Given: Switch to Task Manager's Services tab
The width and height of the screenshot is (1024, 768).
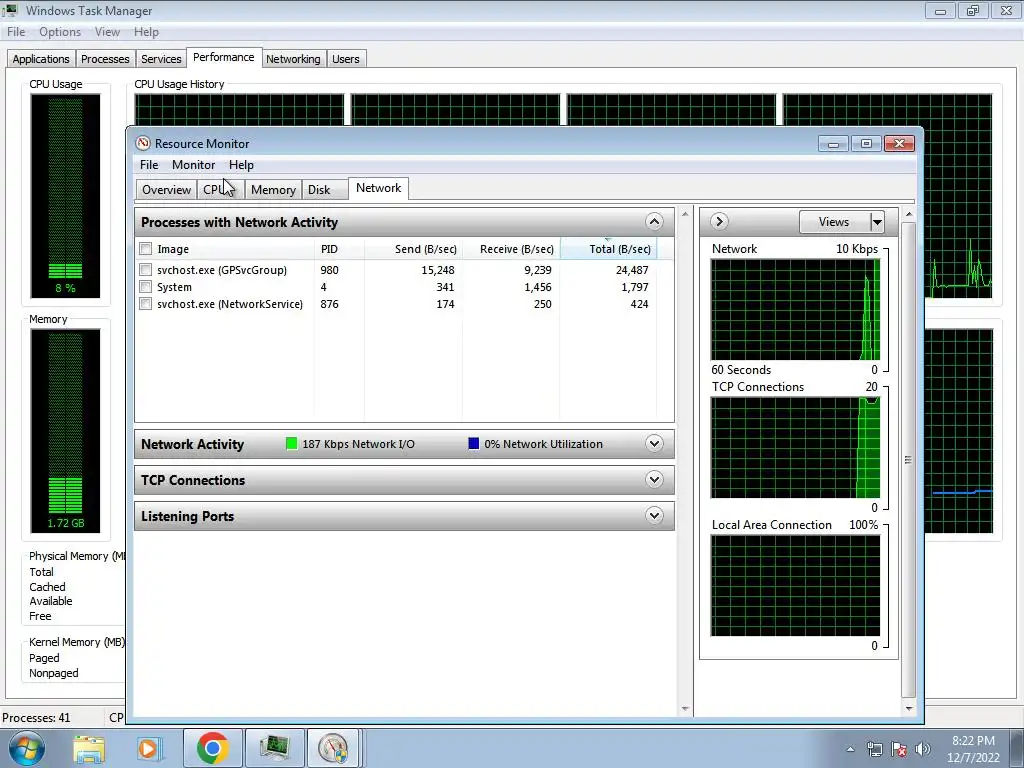Looking at the screenshot, I should point(161,59).
